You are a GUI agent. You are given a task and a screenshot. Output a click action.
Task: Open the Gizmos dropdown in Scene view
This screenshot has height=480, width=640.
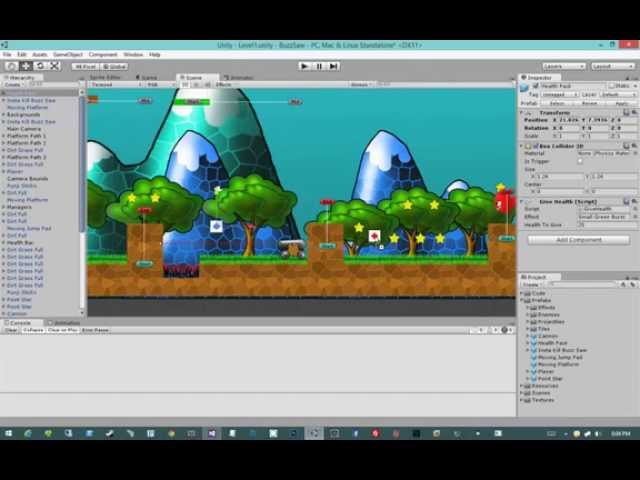pyautogui.click(x=361, y=85)
